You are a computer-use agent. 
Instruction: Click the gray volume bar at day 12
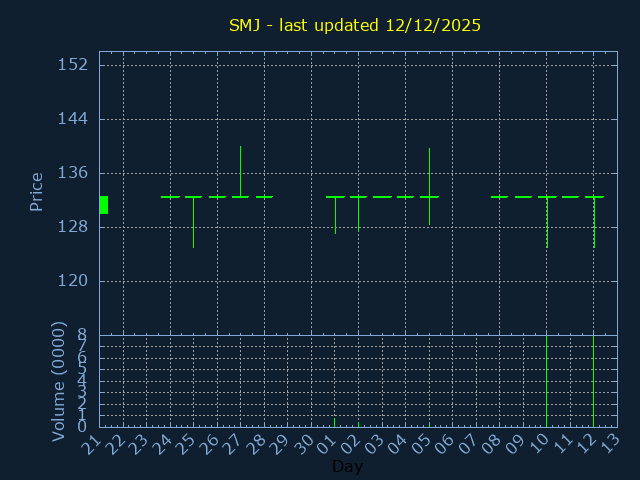[x=594, y=380]
